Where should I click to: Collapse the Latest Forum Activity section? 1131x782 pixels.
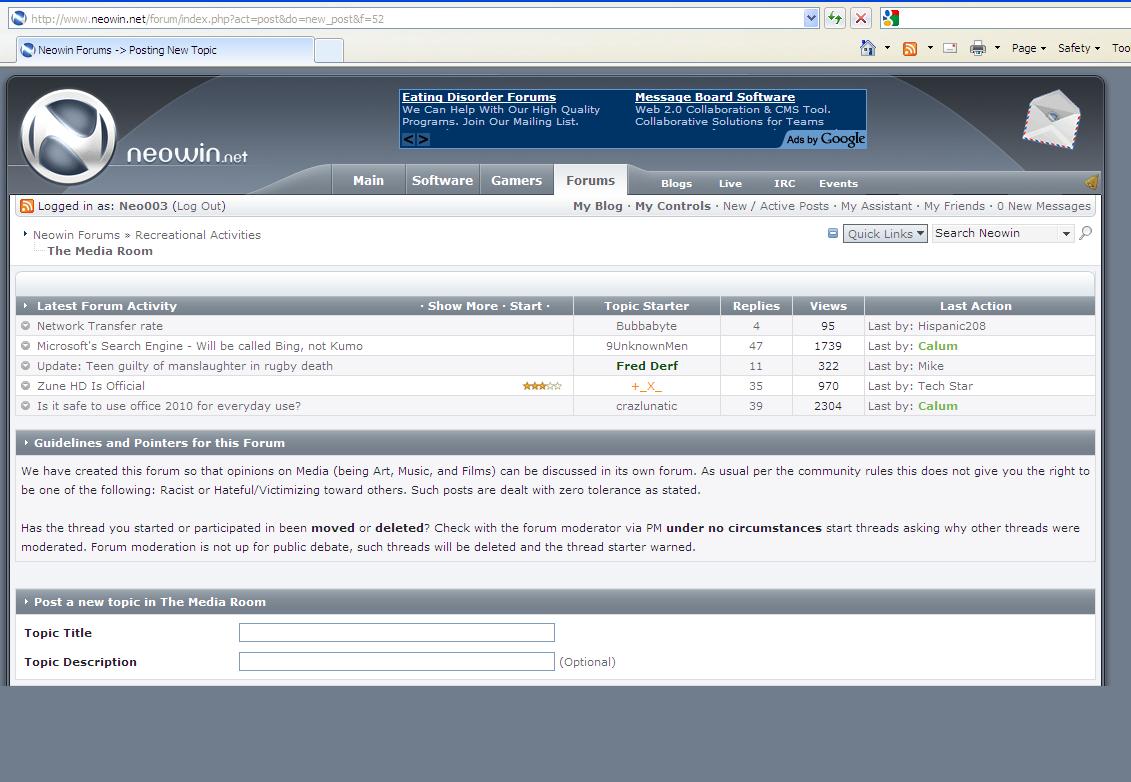(26, 306)
